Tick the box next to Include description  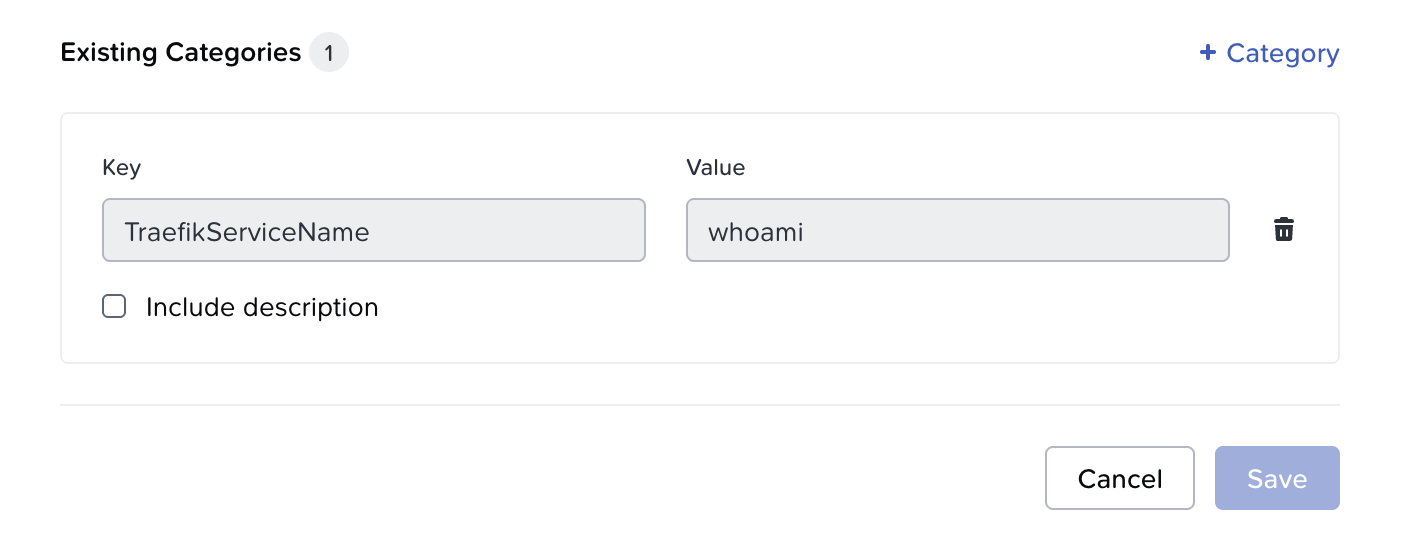(x=115, y=307)
